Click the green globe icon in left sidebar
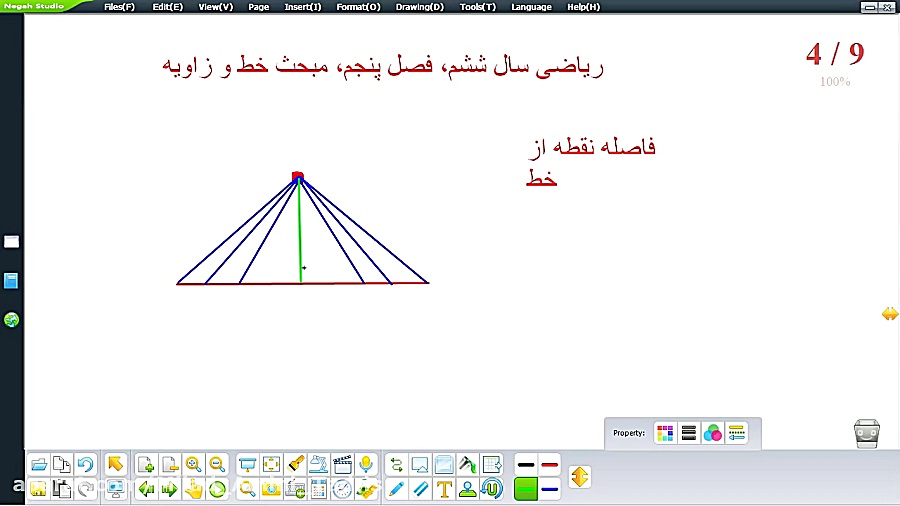This screenshot has height=506, width=900. [x=11, y=320]
